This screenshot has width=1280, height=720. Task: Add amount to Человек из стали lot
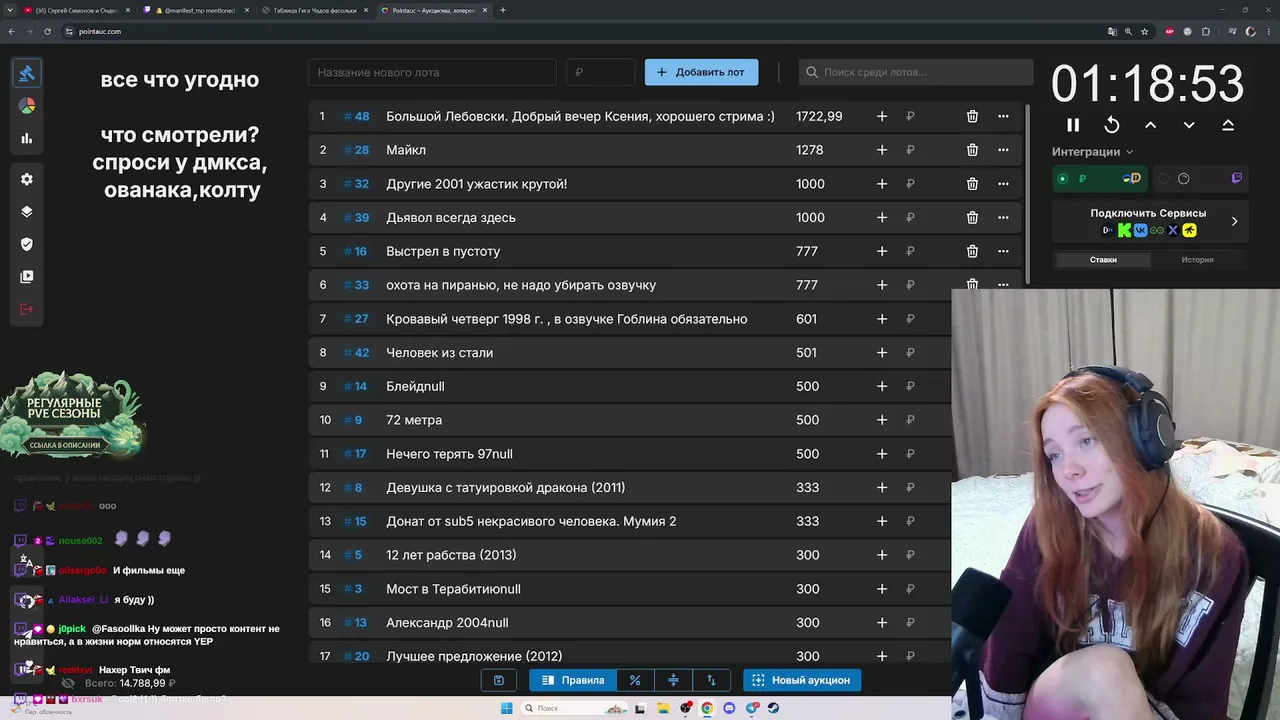pyautogui.click(x=882, y=352)
